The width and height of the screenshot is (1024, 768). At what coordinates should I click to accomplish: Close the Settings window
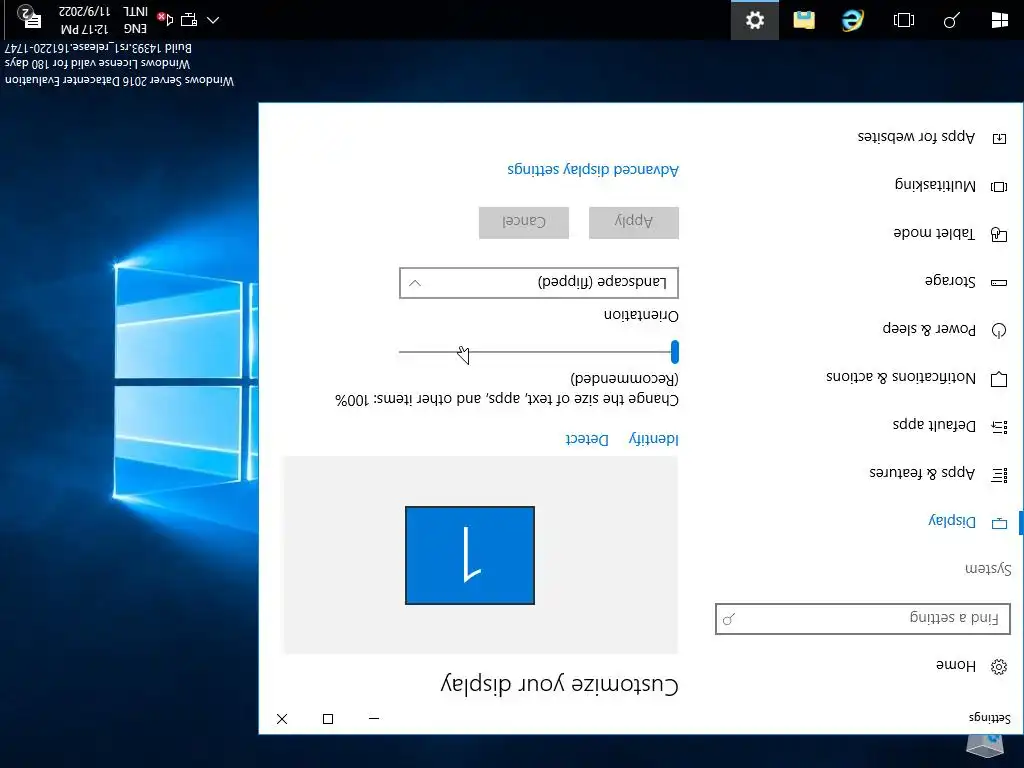(282, 718)
